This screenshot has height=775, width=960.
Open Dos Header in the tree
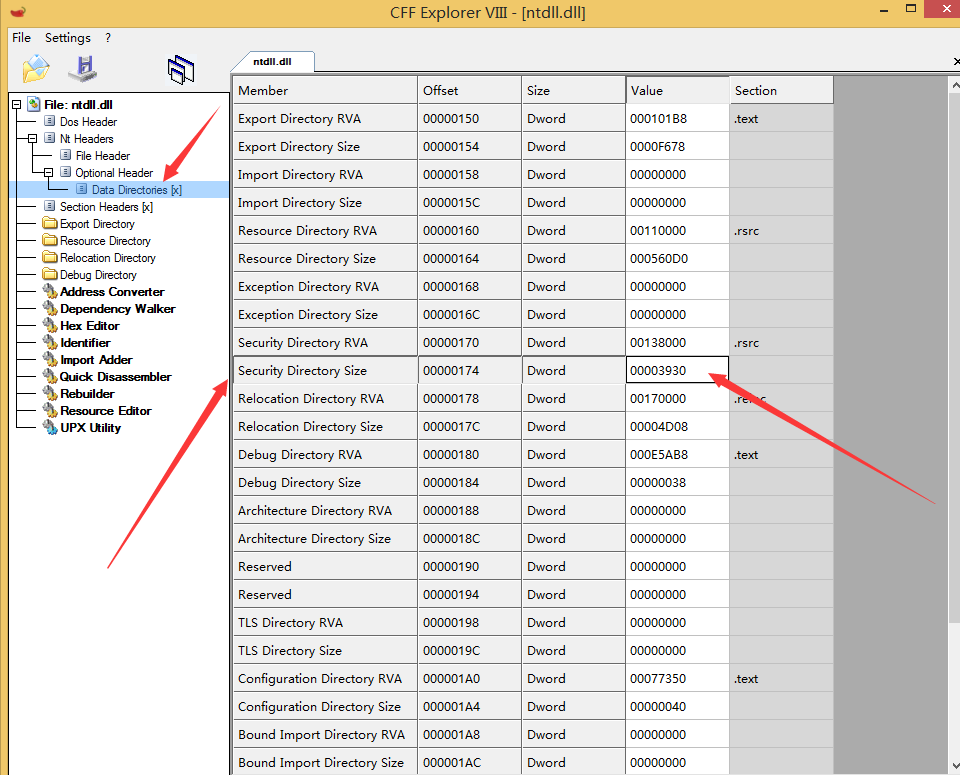pos(88,122)
